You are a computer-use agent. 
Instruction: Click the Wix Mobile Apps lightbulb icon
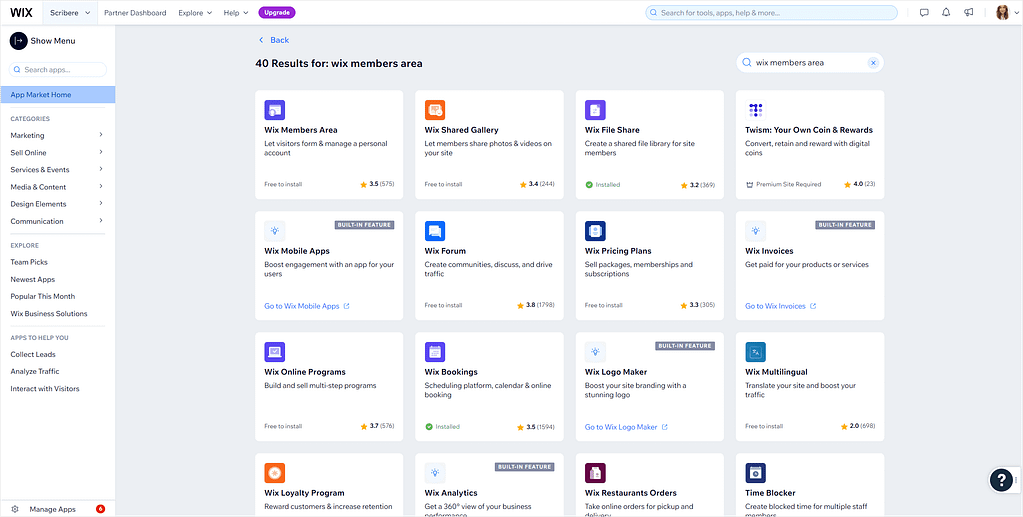(275, 230)
